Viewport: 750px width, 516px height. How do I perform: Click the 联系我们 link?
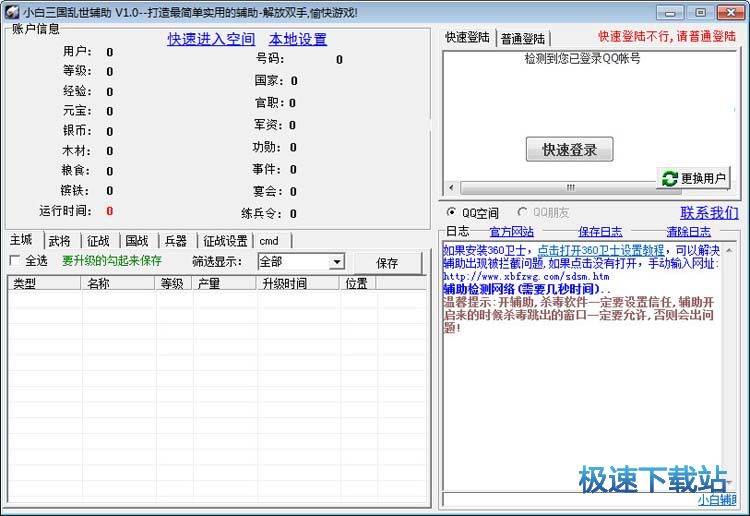tap(709, 212)
